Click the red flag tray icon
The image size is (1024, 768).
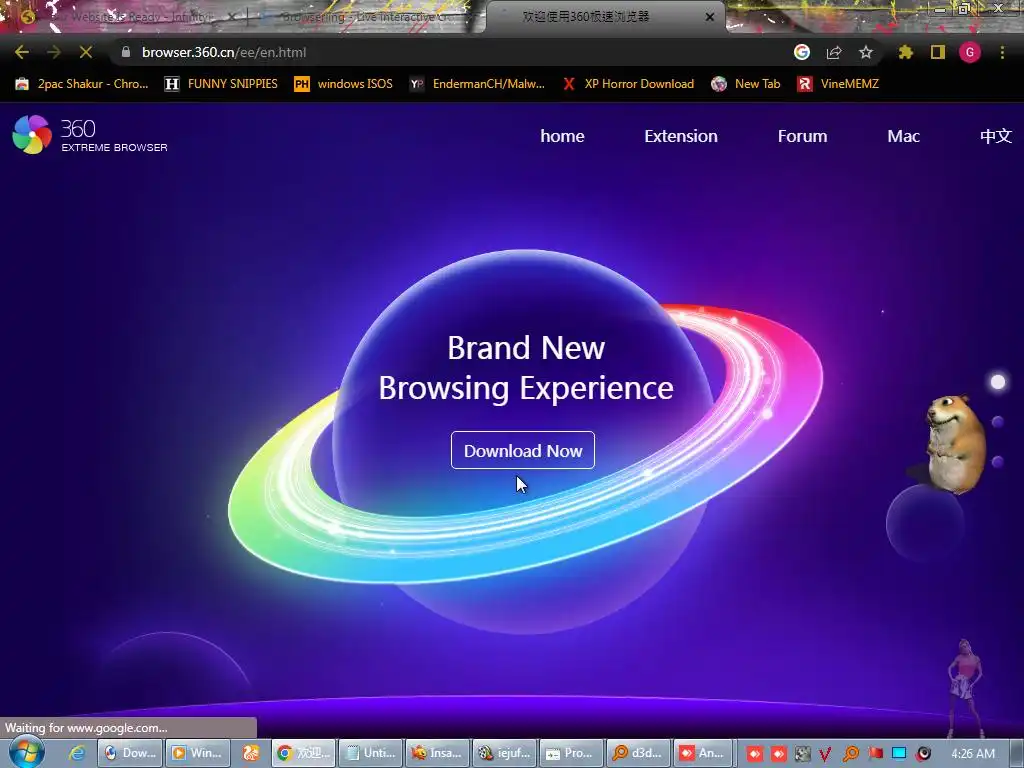tap(875, 754)
